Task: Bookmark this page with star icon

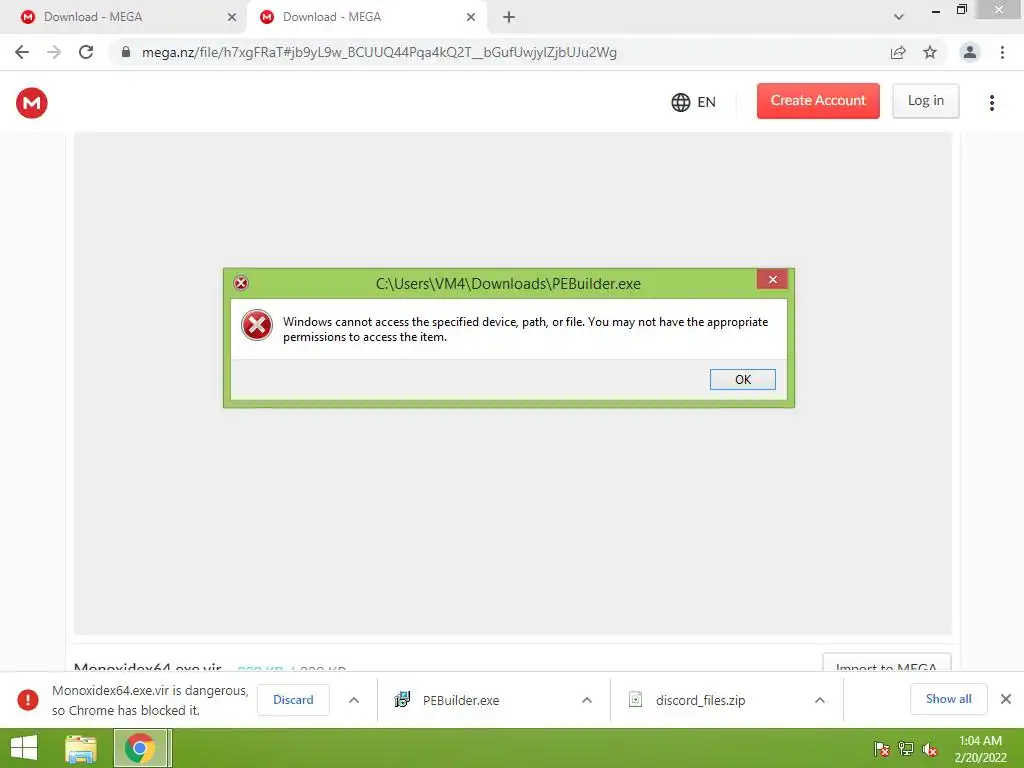Action: click(x=930, y=52)
